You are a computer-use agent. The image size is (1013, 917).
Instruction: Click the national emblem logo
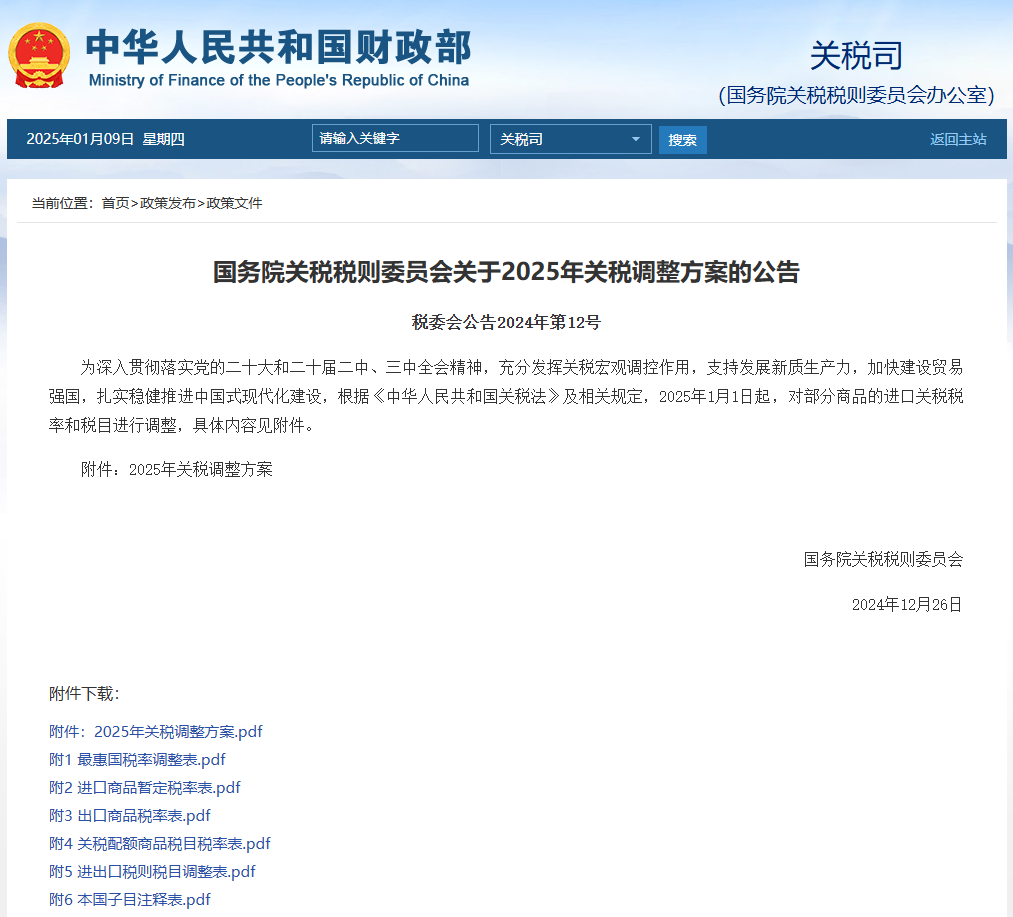(39, 55)
